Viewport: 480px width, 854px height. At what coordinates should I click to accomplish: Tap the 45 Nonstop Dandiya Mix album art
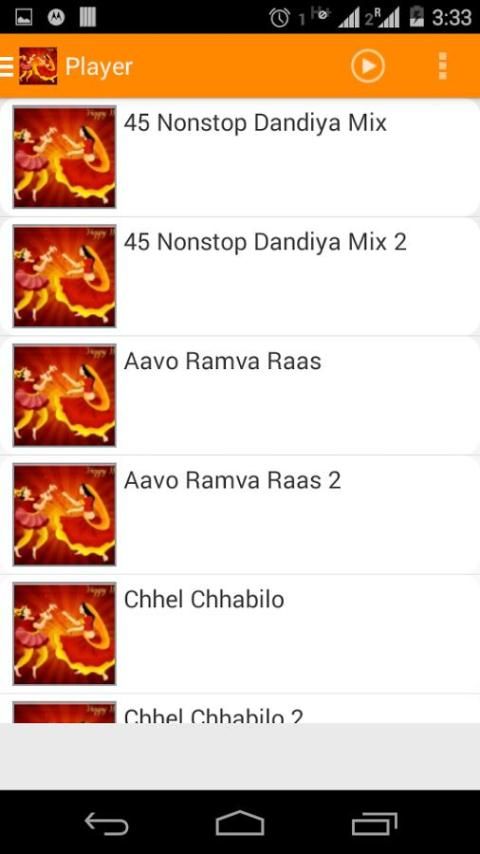pyautogui.click(x=64, y=157)
